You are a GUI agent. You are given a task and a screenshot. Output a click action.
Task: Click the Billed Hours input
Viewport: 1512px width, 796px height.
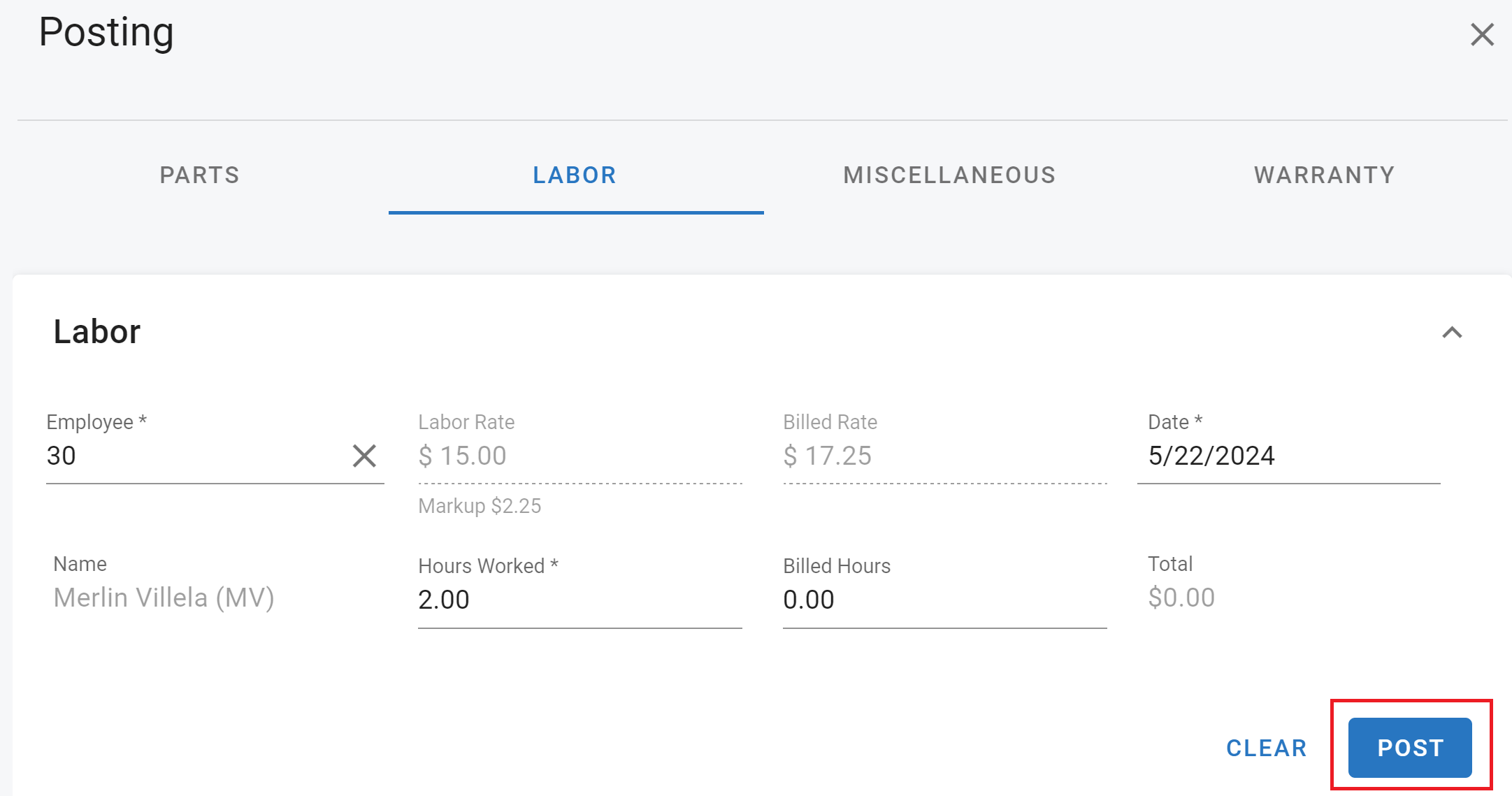point(944,600)
